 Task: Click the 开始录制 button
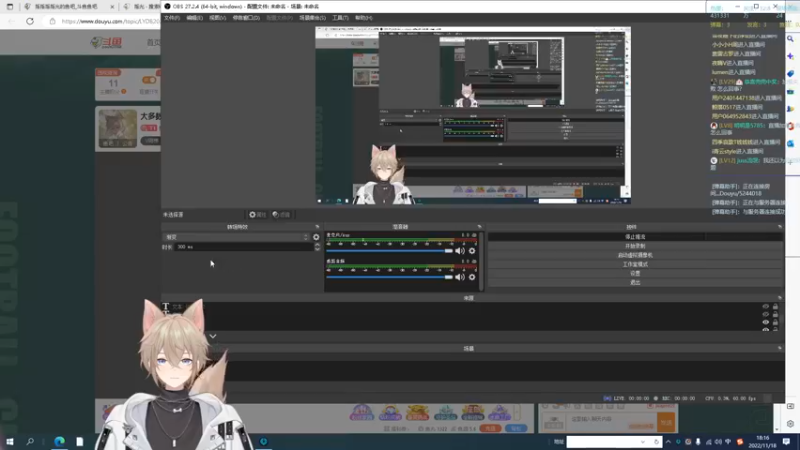click(x=635, y=246)
